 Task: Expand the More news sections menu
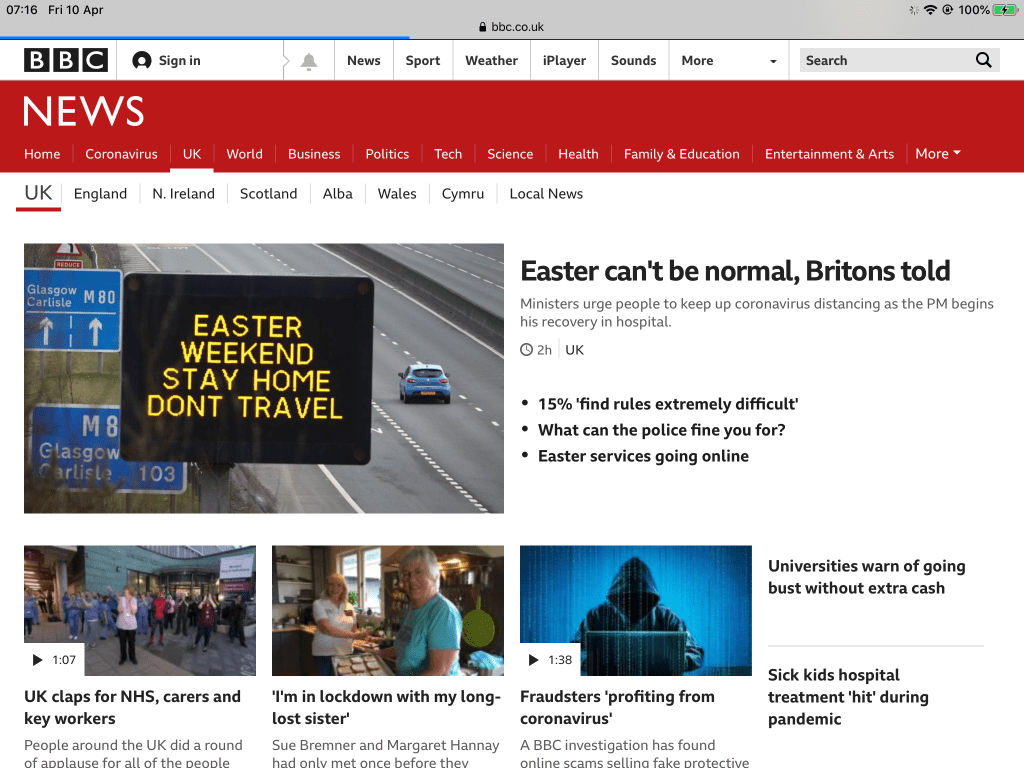(937, 154)
